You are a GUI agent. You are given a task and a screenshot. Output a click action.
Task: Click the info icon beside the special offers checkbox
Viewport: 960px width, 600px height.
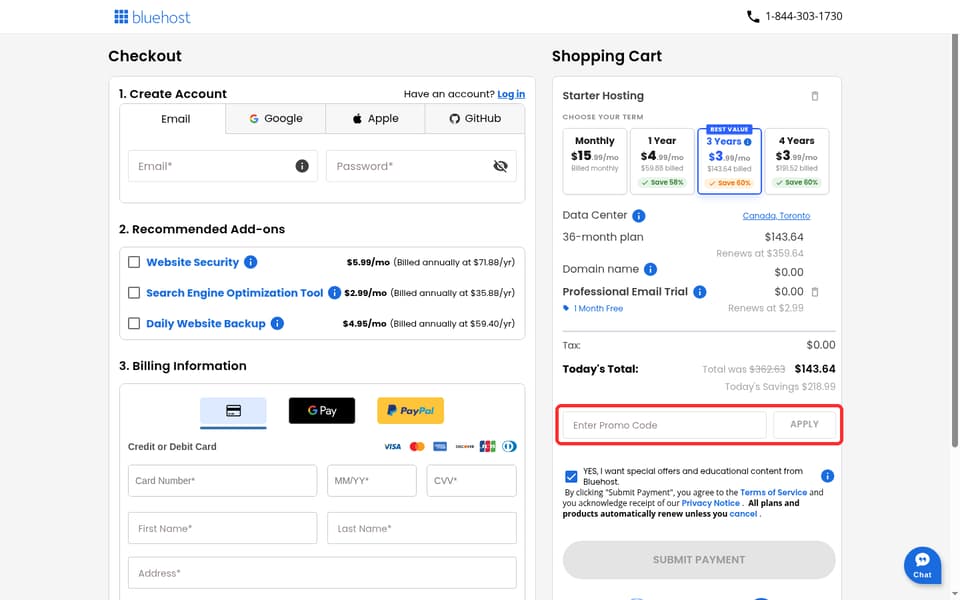[x=827, y=476]
